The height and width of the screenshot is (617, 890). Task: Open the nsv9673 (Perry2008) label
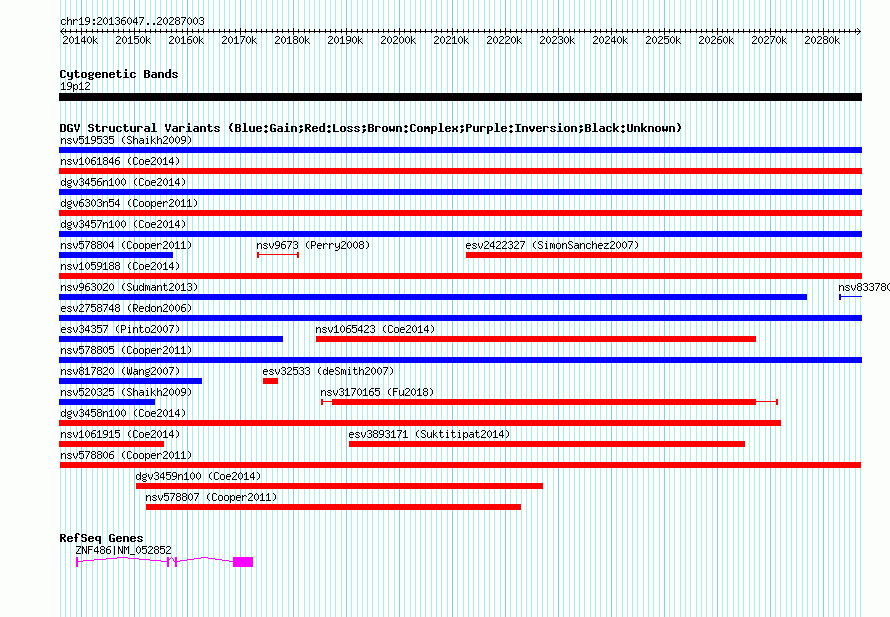pyautogui.click(x=313, y=245)
